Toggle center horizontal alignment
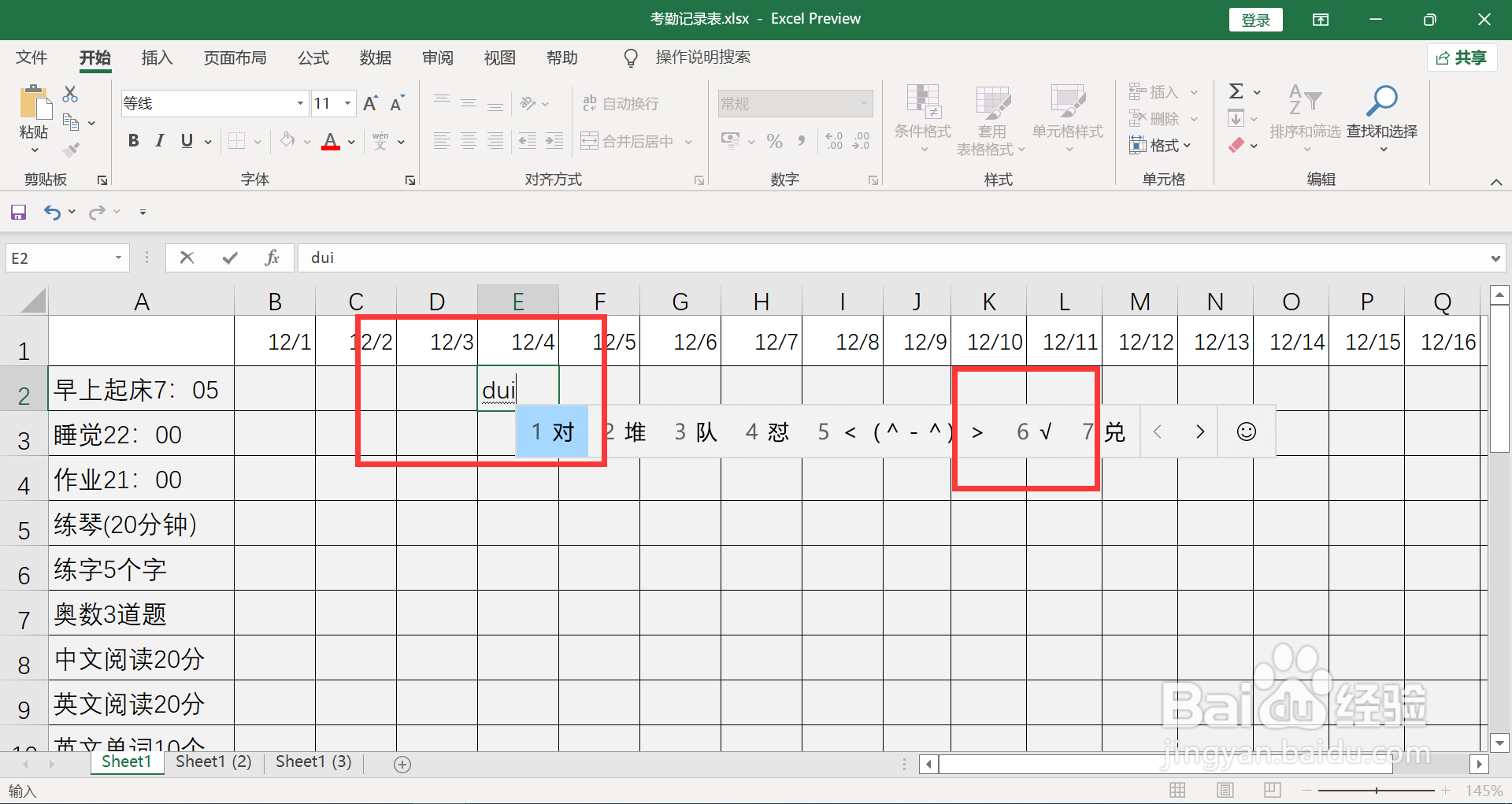 [x=469, y=141]
